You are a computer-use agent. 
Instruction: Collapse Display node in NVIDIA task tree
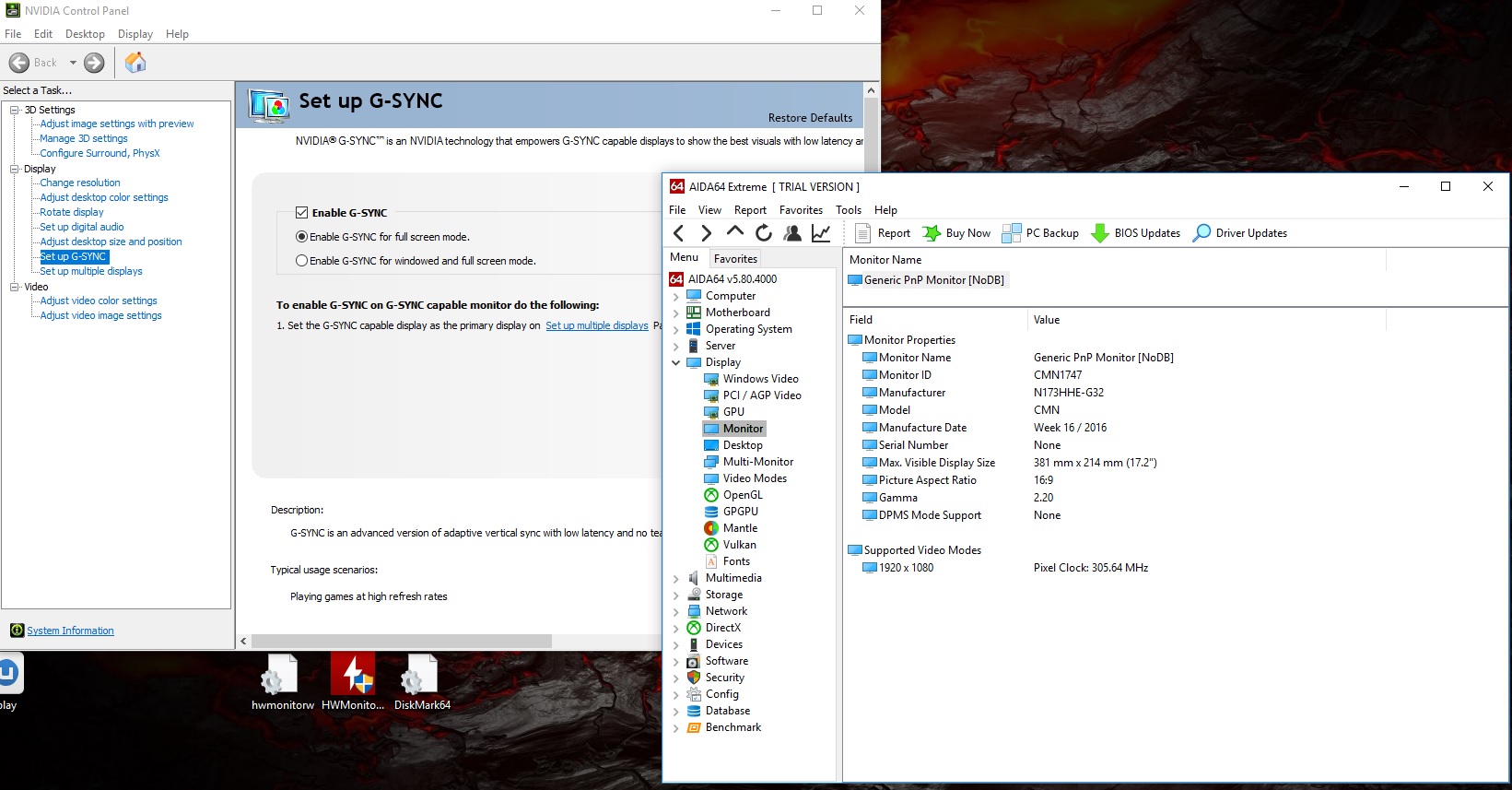pos(15,169)
